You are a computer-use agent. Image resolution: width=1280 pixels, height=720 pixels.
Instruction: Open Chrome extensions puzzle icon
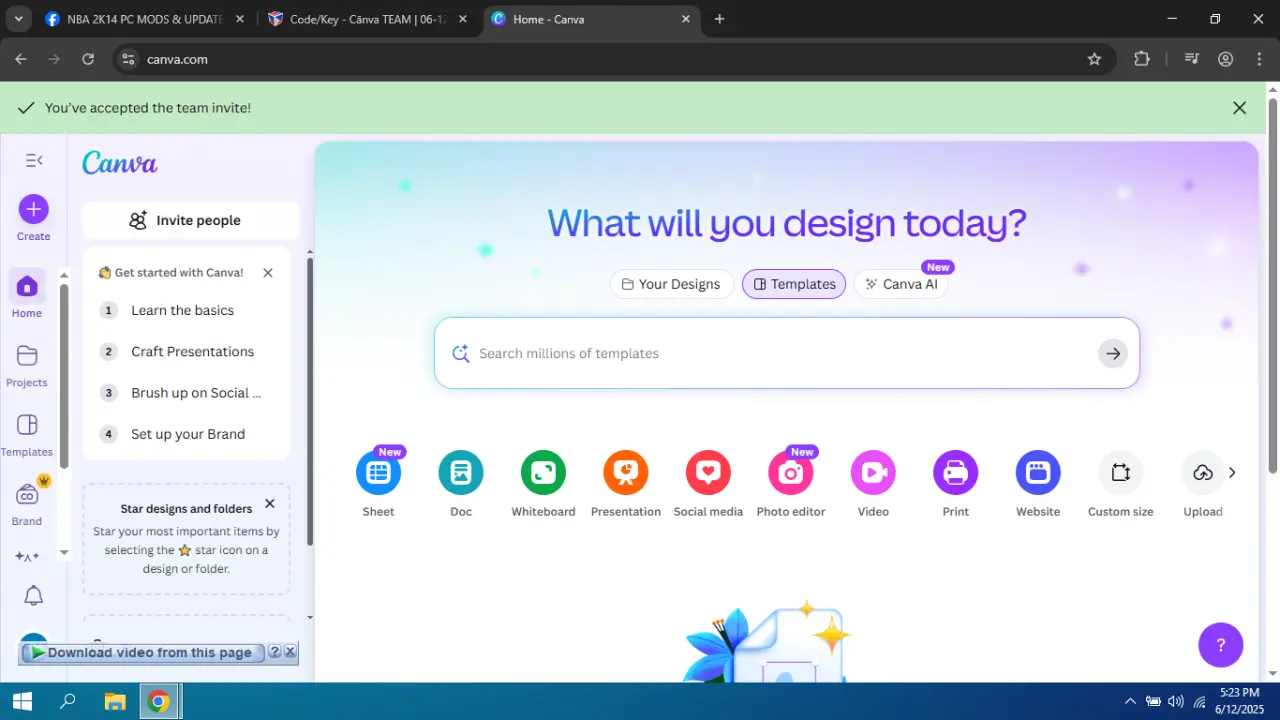click(1142, 59)
